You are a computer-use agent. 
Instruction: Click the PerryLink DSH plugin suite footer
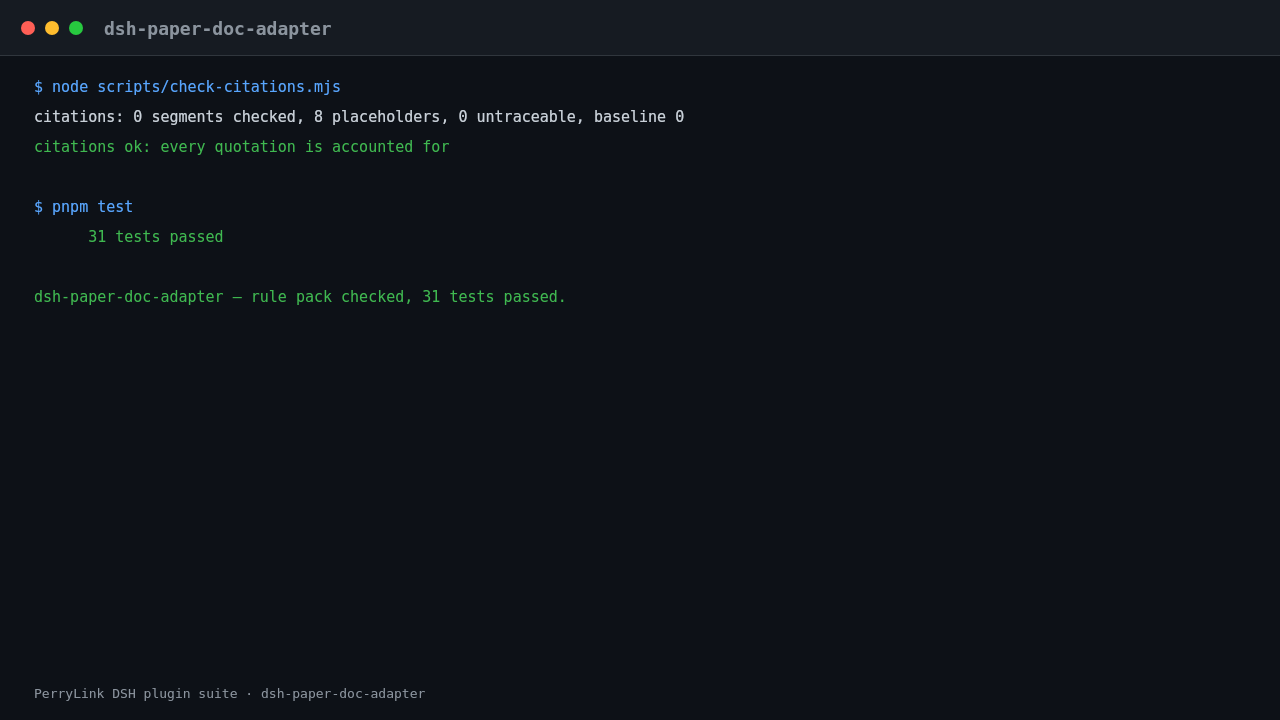229,694
